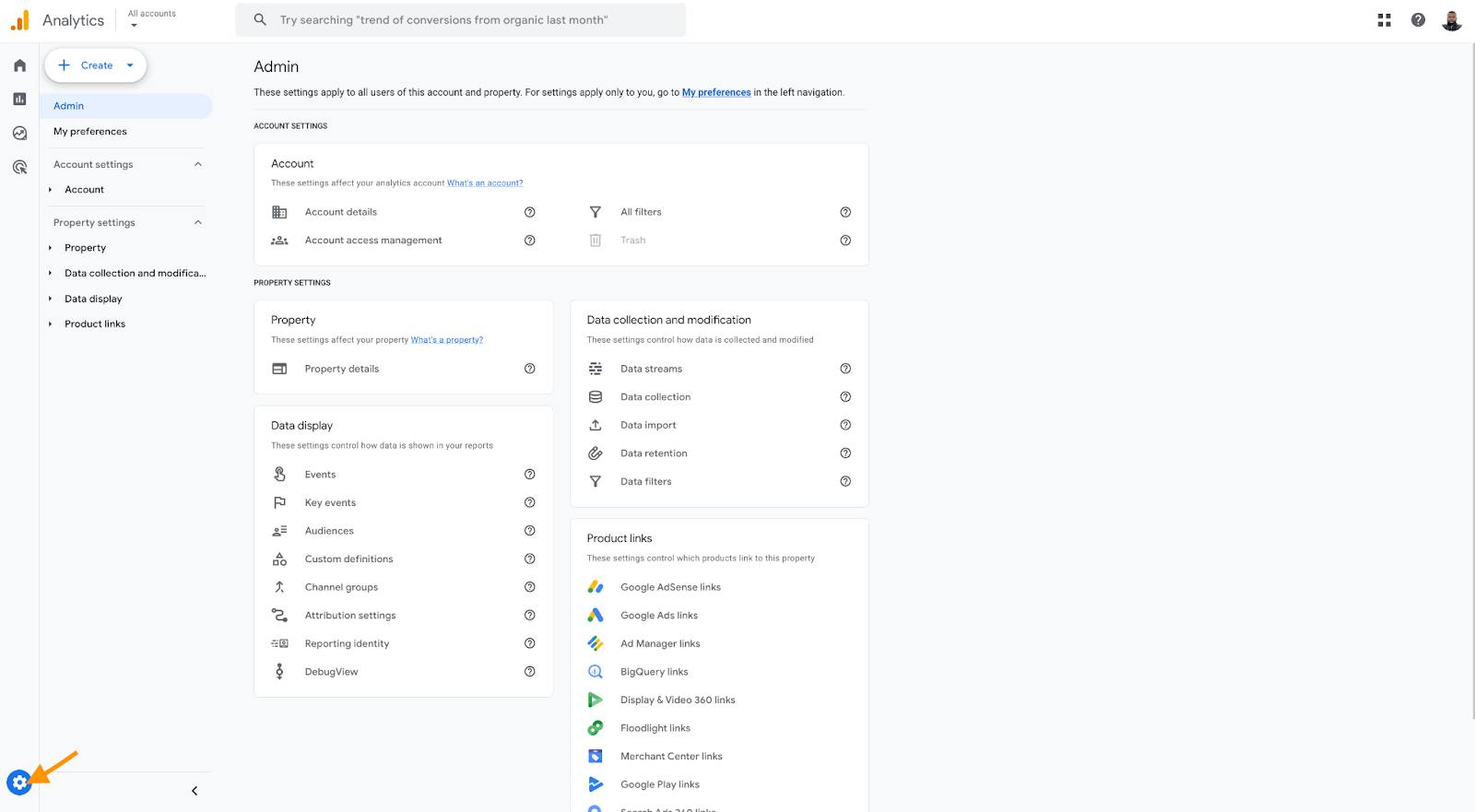Screen dimensions: 1475x812
Task: Select Admin in the left menu
Action: pos(126,106)
